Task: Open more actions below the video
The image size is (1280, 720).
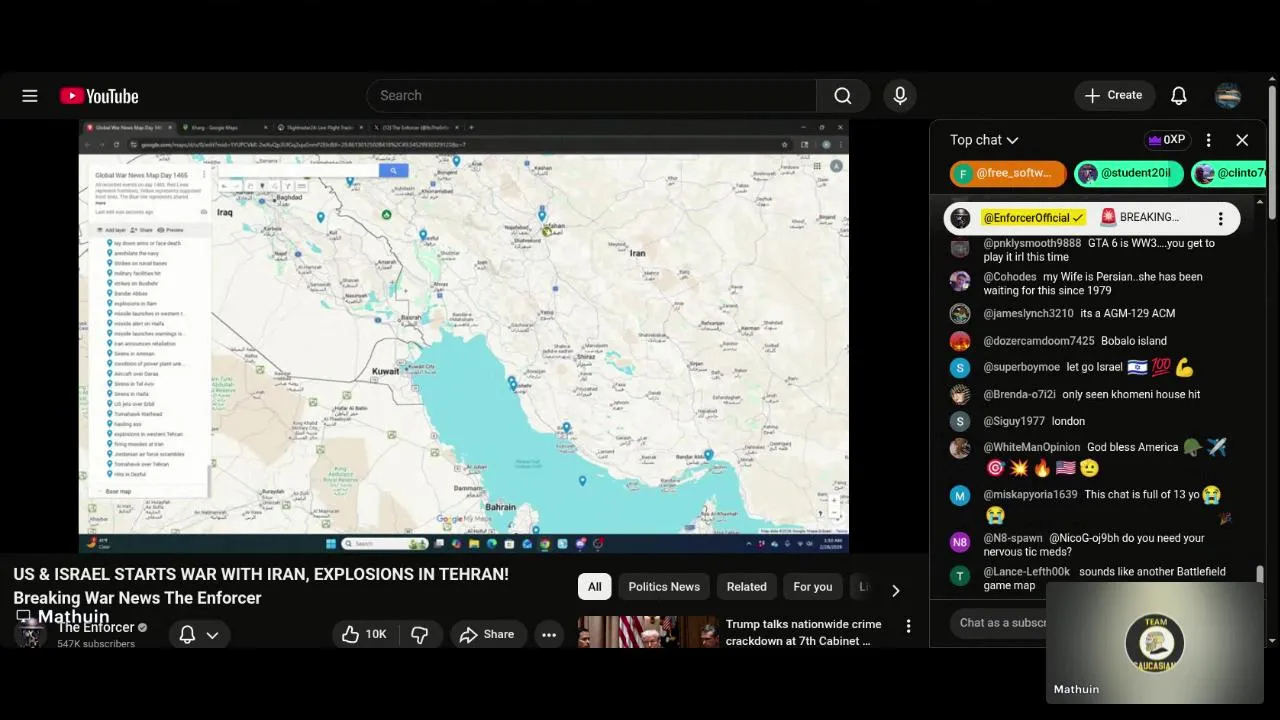Action: [549, 634]
